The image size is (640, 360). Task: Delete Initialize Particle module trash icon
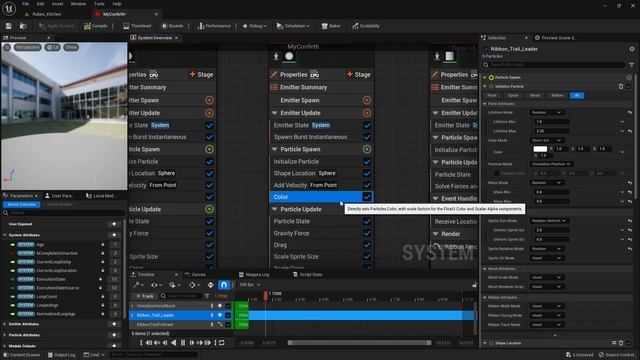click(x=621, y=86)
